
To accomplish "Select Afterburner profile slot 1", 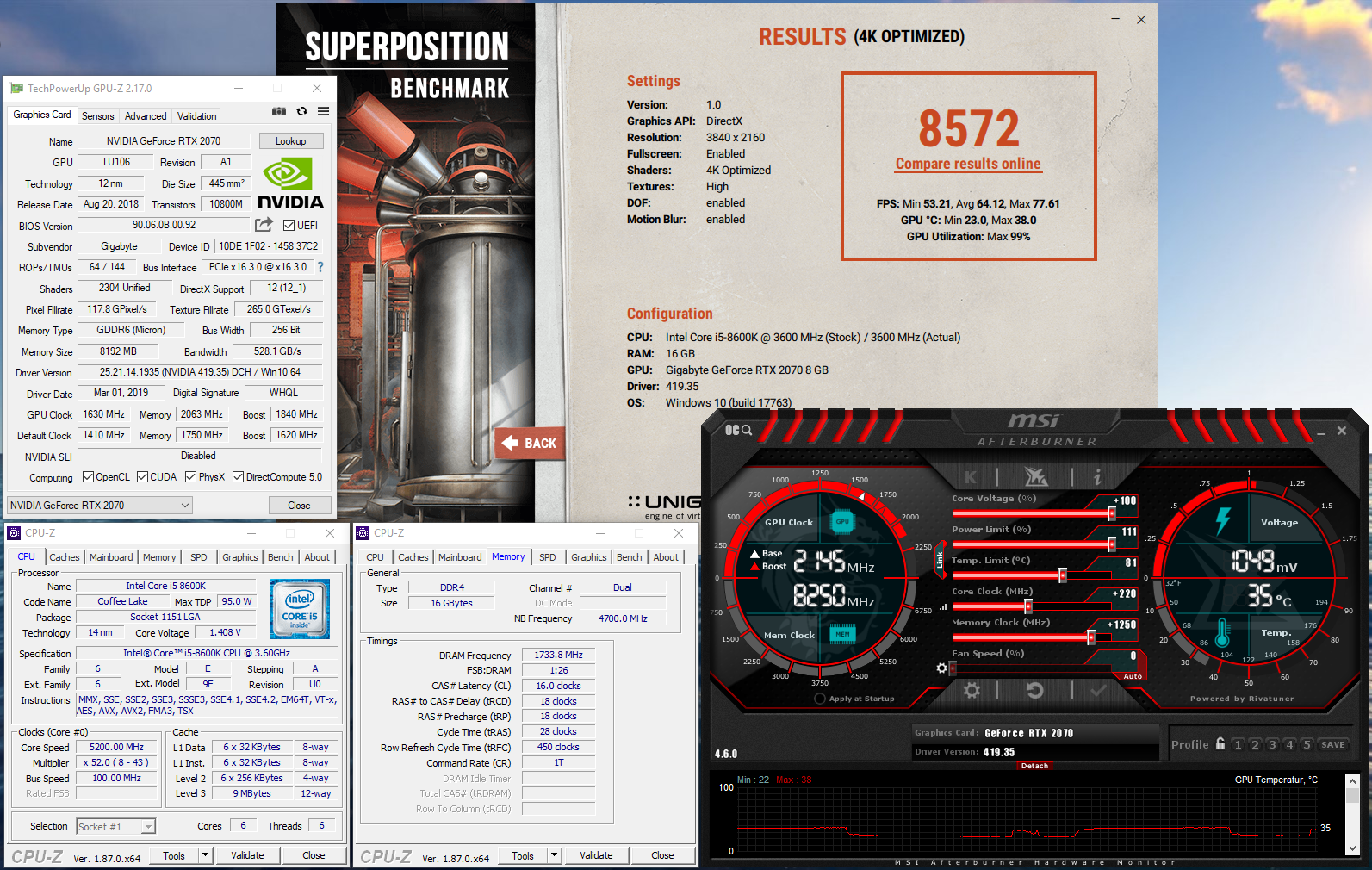I will [1239, 744].
